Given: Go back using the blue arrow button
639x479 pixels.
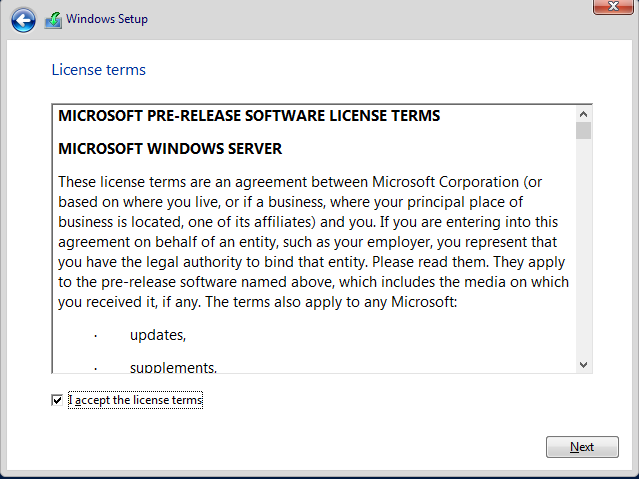Looking at the screenshot, I should [x=23, y=20].
